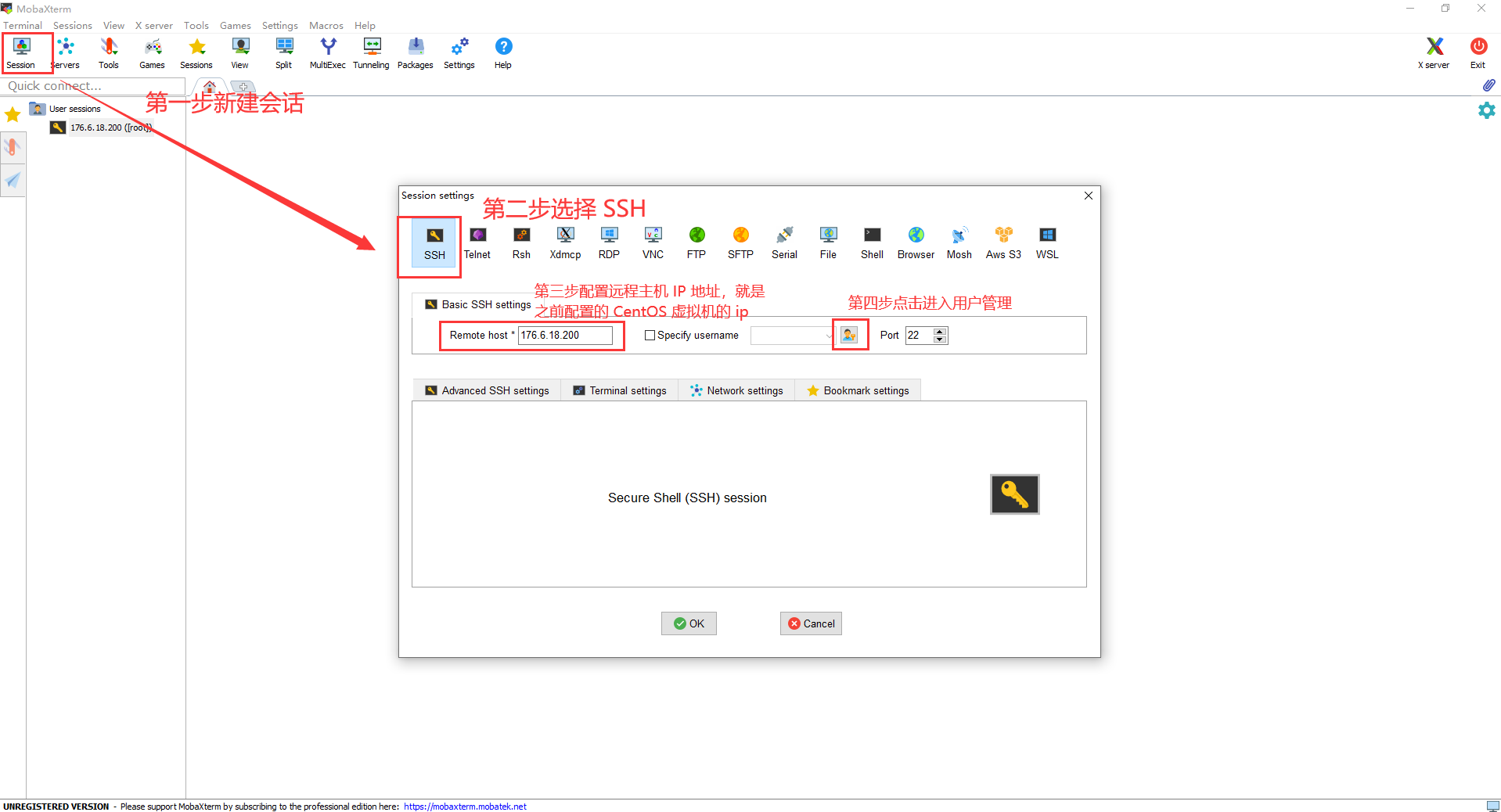Select the Telnet session type

coord(477,243)
